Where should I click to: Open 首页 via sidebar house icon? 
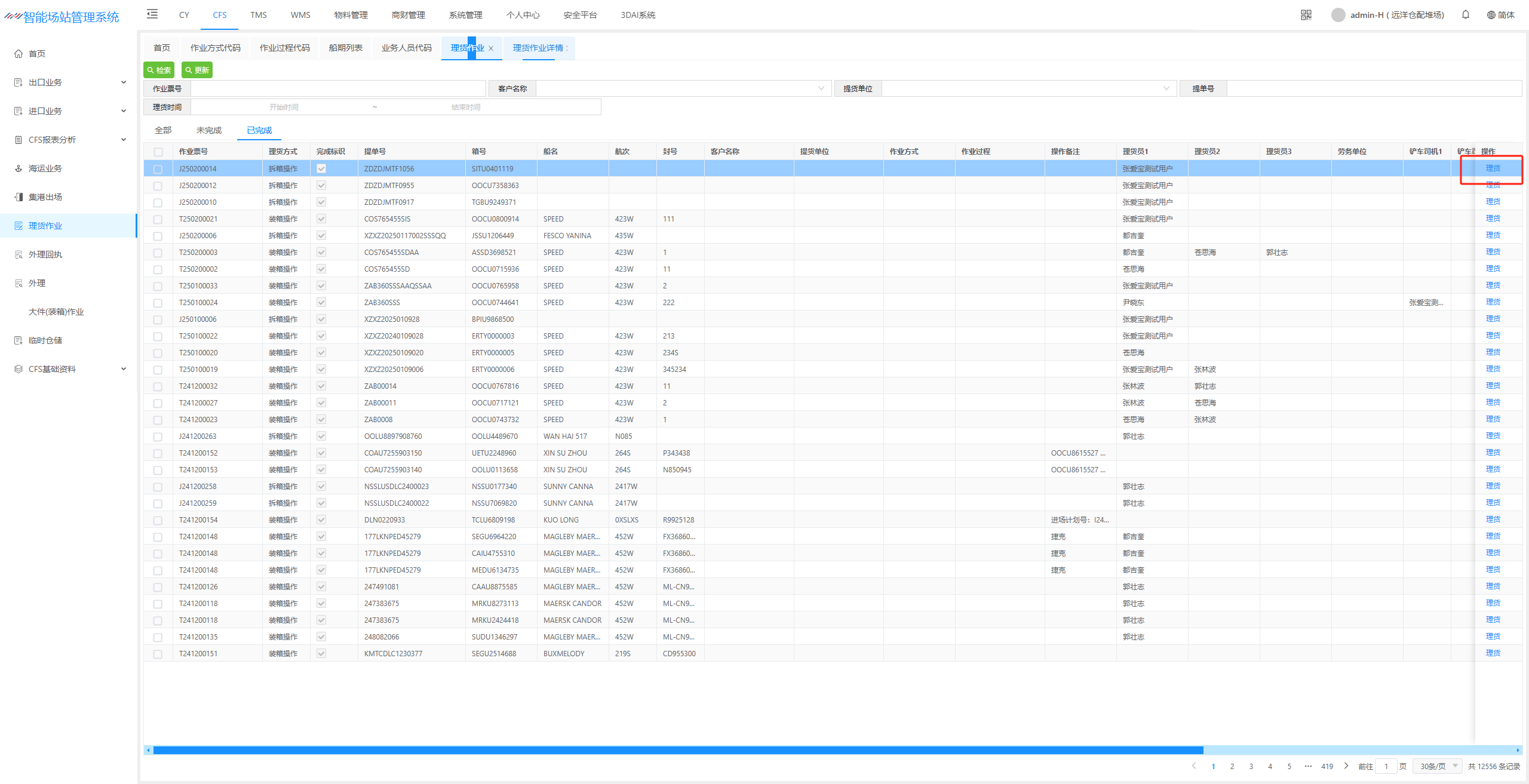pyautogui.click(x=19, y=54)
